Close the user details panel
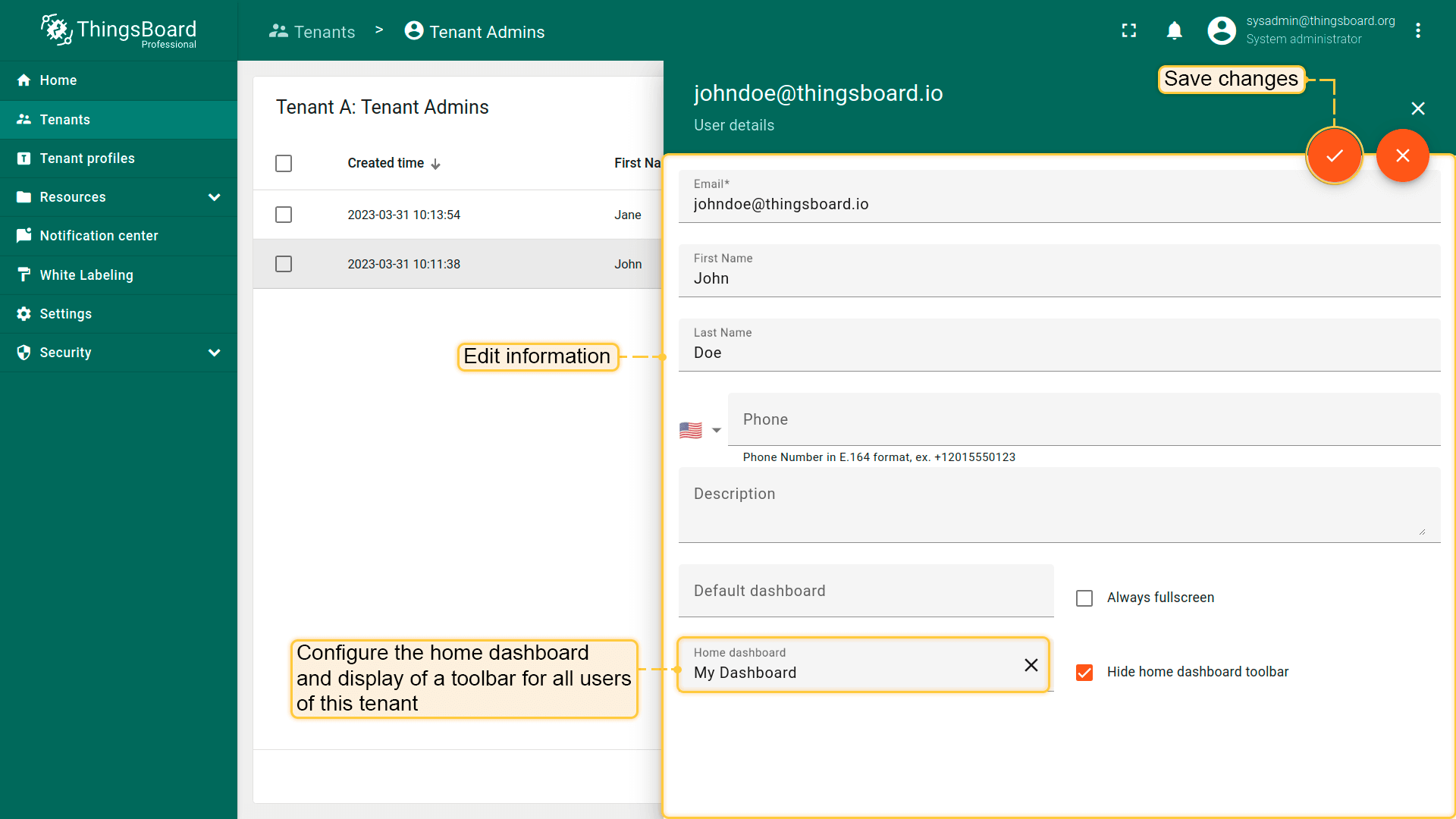The height and width of the screenshot is (819, 1456). 1417,108
